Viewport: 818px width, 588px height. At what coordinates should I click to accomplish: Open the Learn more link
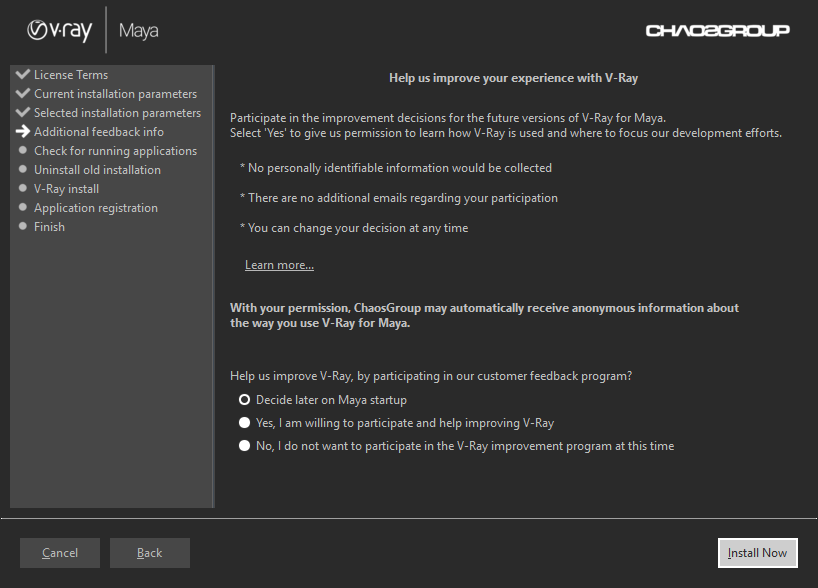pyautogui.click(x=279, y=265)
